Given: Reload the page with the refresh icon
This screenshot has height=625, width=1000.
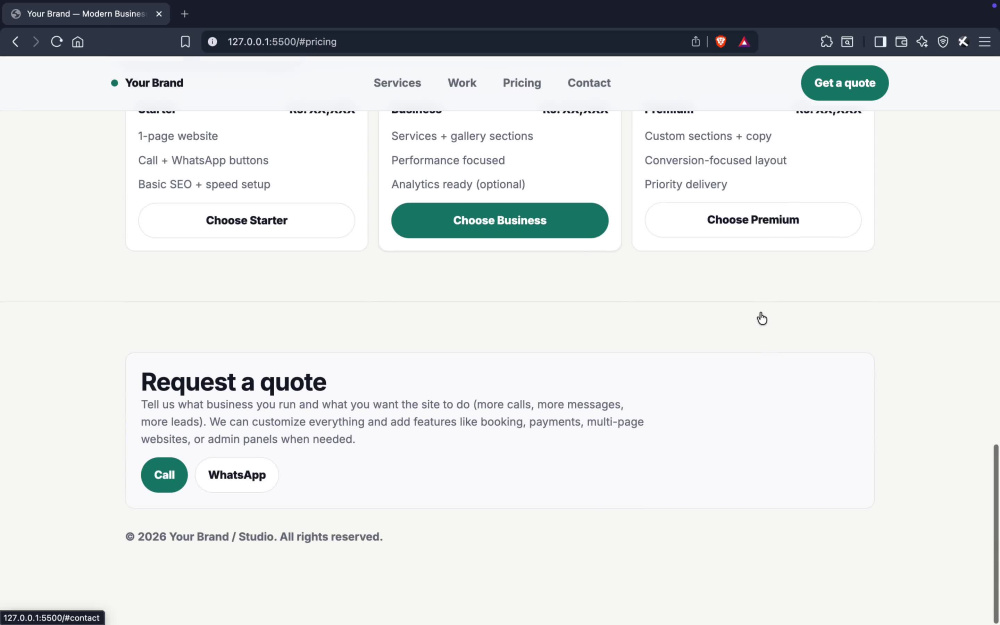Looking at the screenshot, I should click(x=57, y=41).
